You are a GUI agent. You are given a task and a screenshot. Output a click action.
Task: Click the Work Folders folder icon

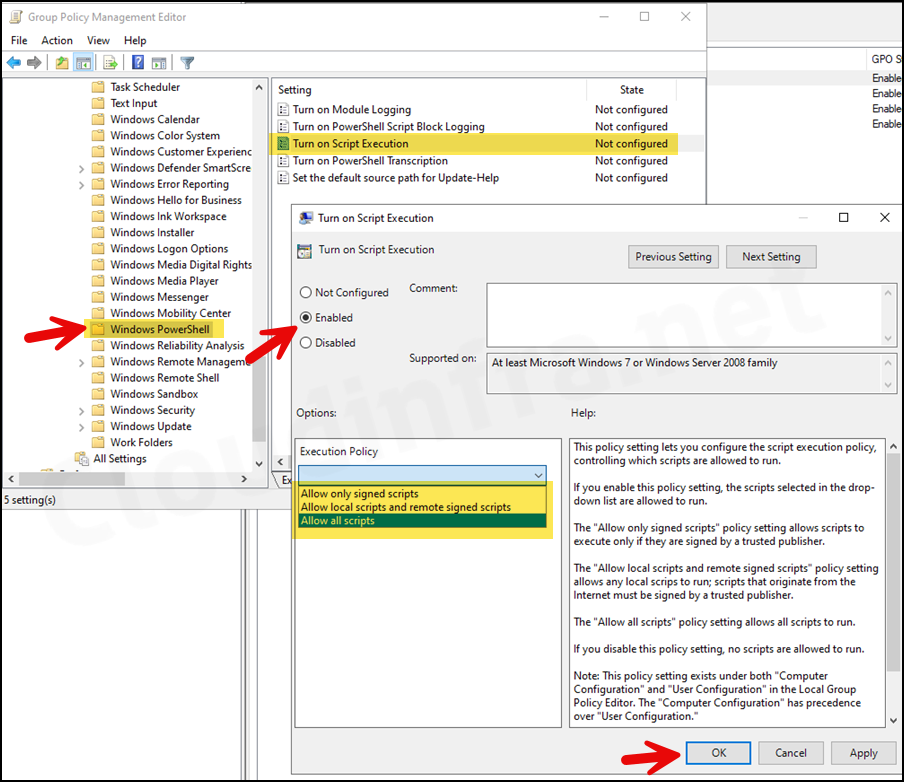pyautogui.click(x=99, y=442)
